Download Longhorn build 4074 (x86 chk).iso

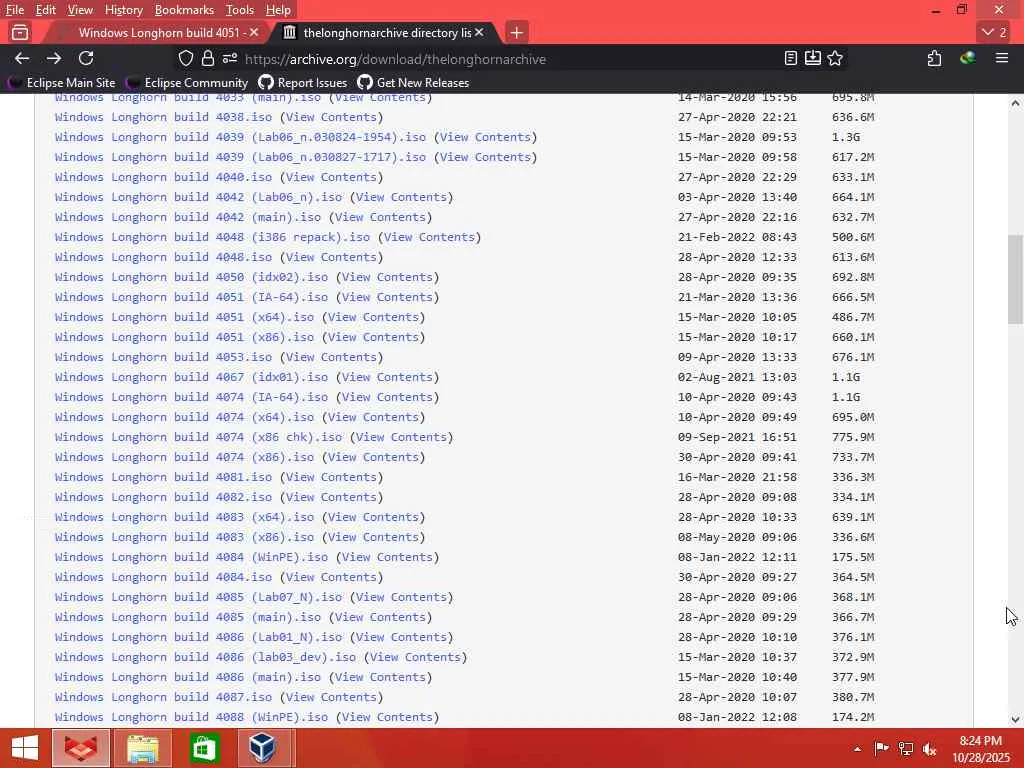click(x=199, y=437)
